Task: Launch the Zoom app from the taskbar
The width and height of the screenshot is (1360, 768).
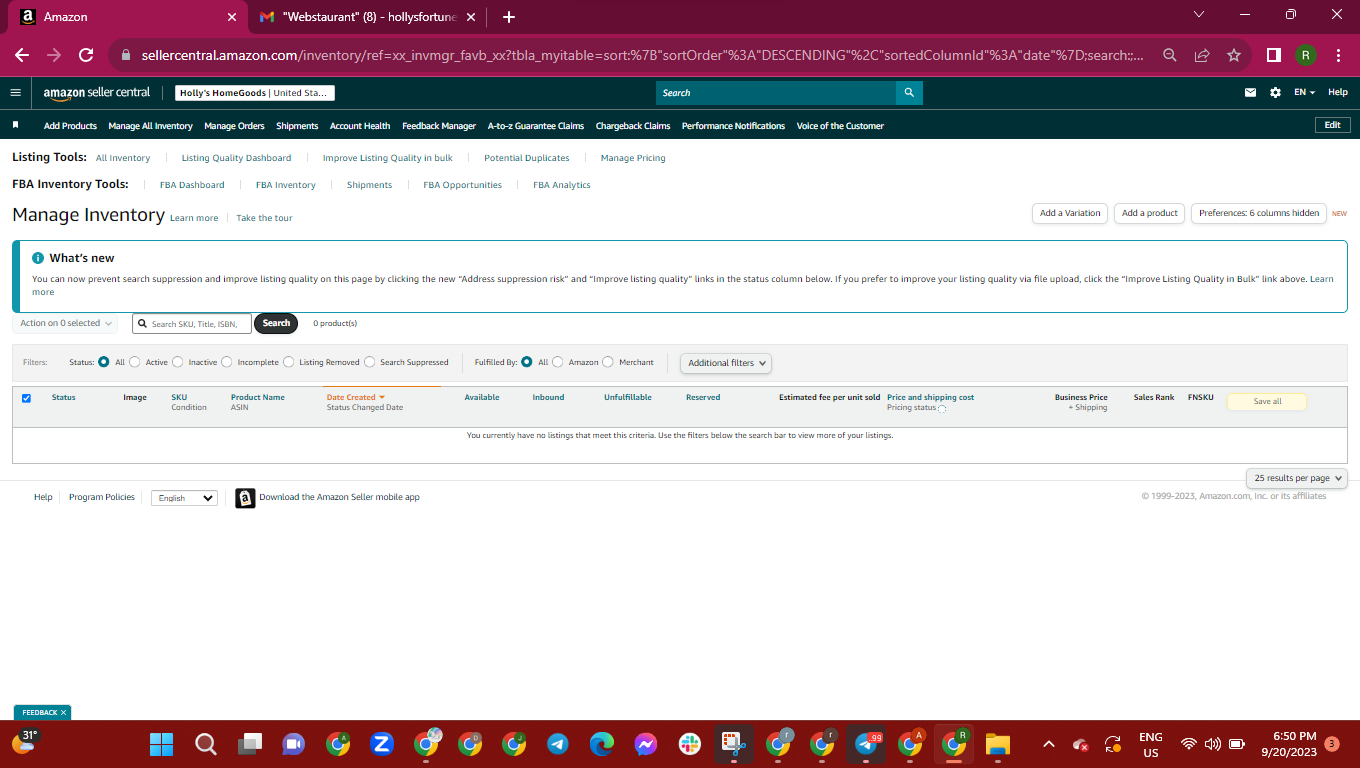Action: pos(381,744)
